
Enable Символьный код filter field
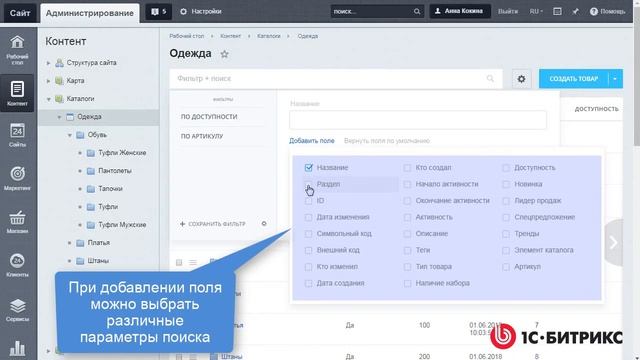point(309,234)
